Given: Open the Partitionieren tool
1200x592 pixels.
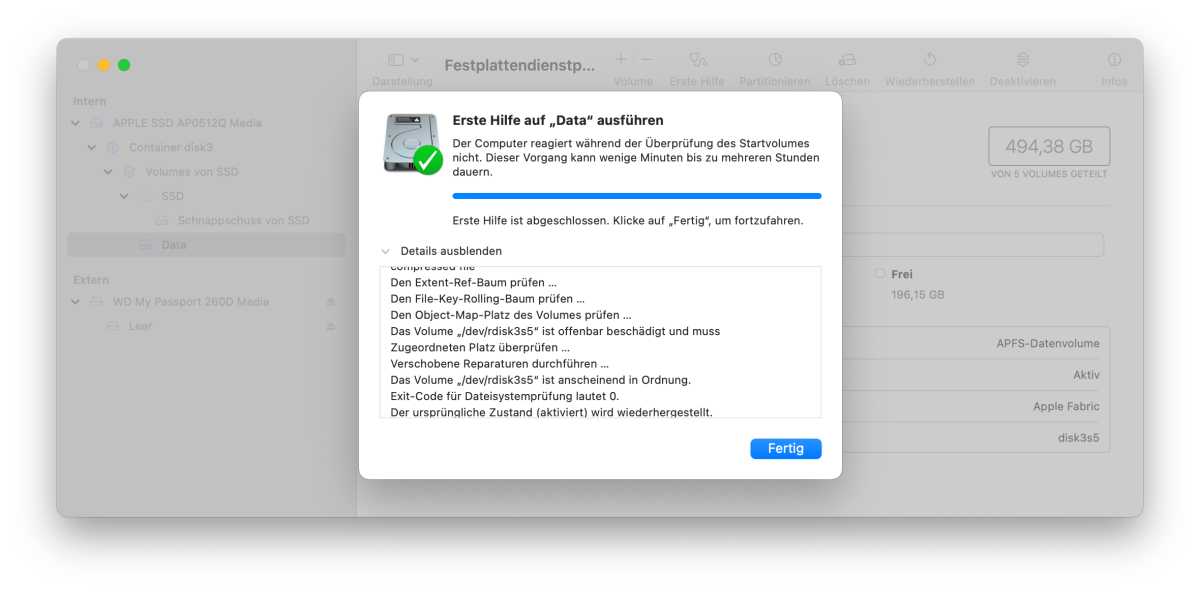Looking at the screenshot, I should click(775, 60).
